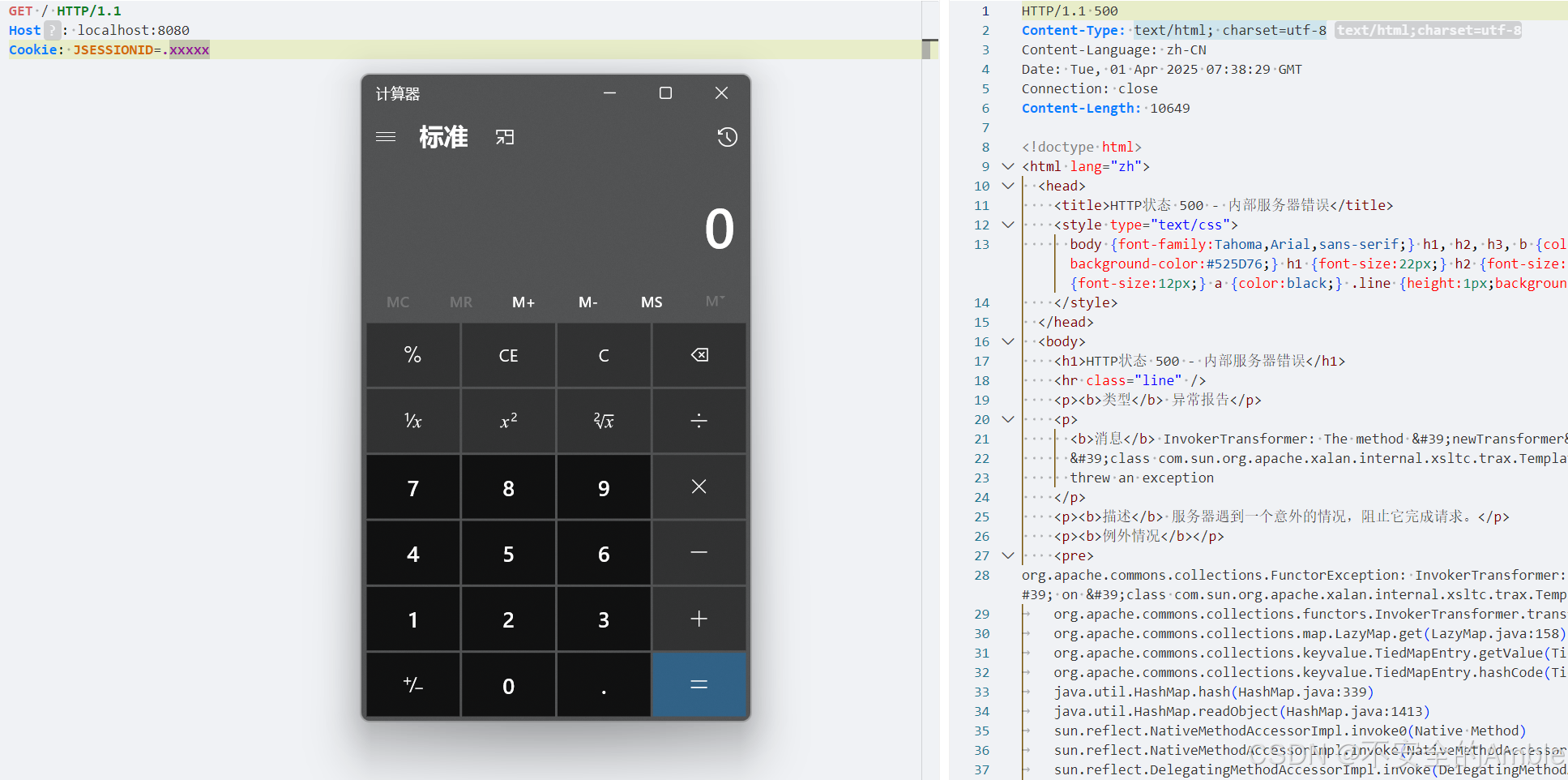Image resolution: width=1568 pixels, height=780 pixels.
Task: Click the blue equals key
Action: pos(699,685)
